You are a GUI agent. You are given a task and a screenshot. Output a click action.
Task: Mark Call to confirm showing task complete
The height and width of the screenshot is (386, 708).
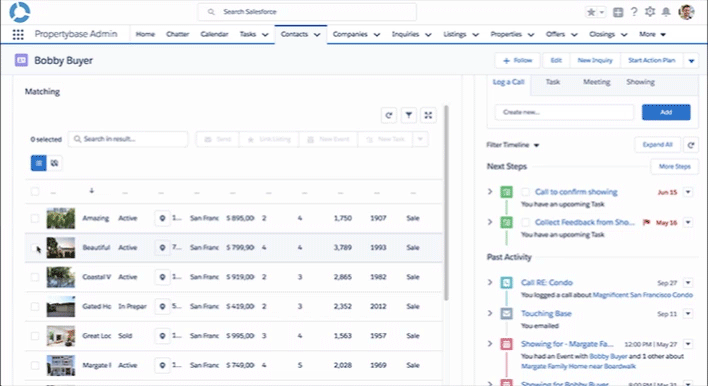(x=525, y=192)
